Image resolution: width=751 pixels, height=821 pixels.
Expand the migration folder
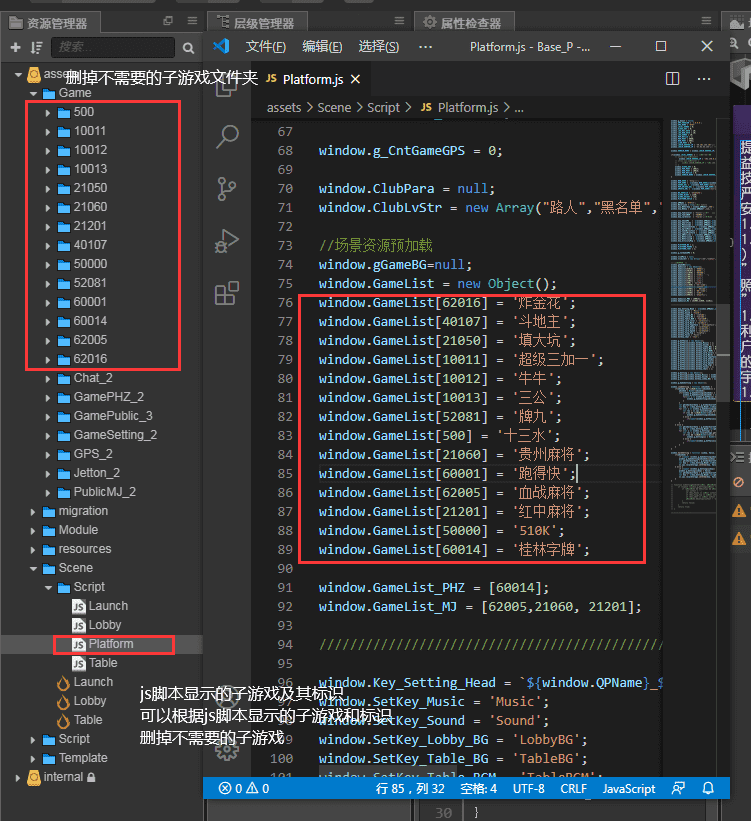tap(33, 511)
